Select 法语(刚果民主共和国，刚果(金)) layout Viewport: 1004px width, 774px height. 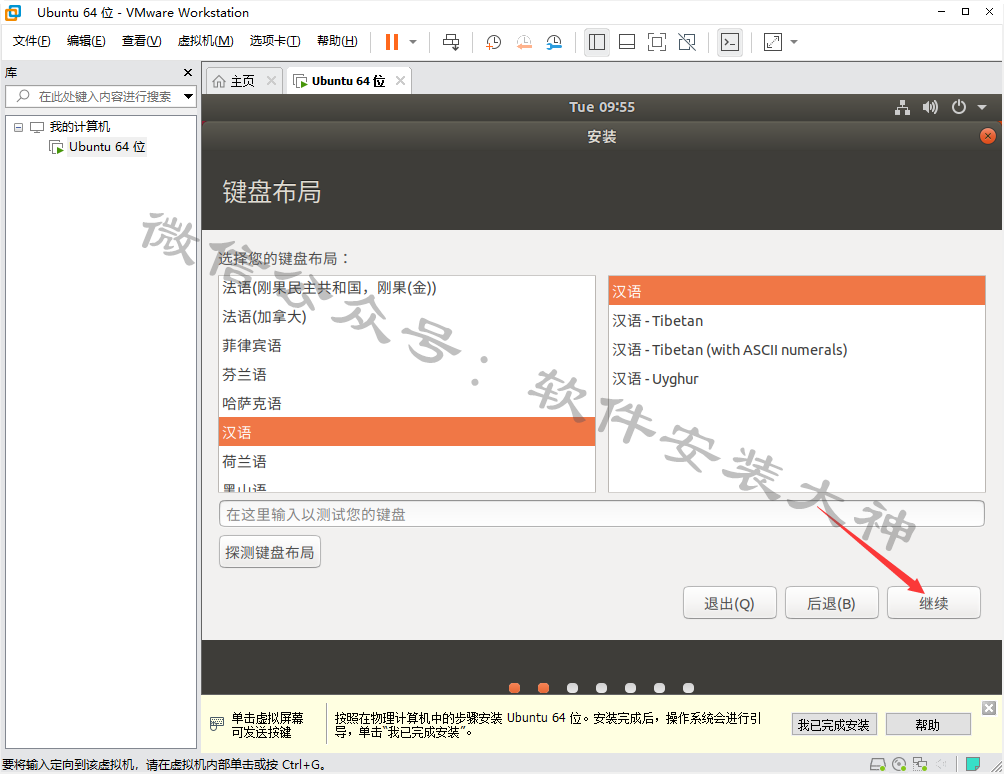(x=407, y=288)
